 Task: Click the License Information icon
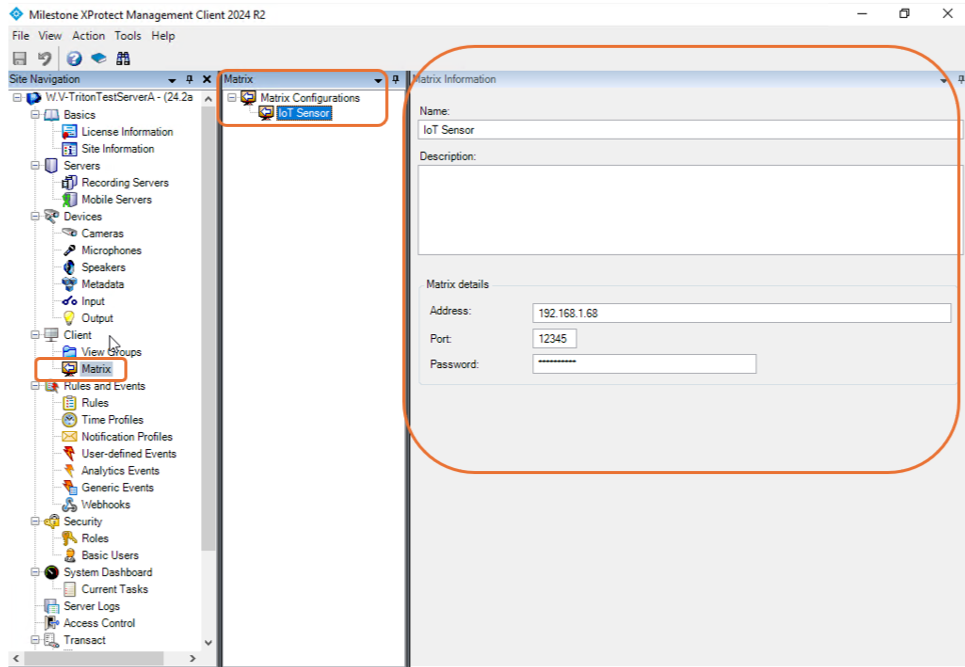pos(70,132)
